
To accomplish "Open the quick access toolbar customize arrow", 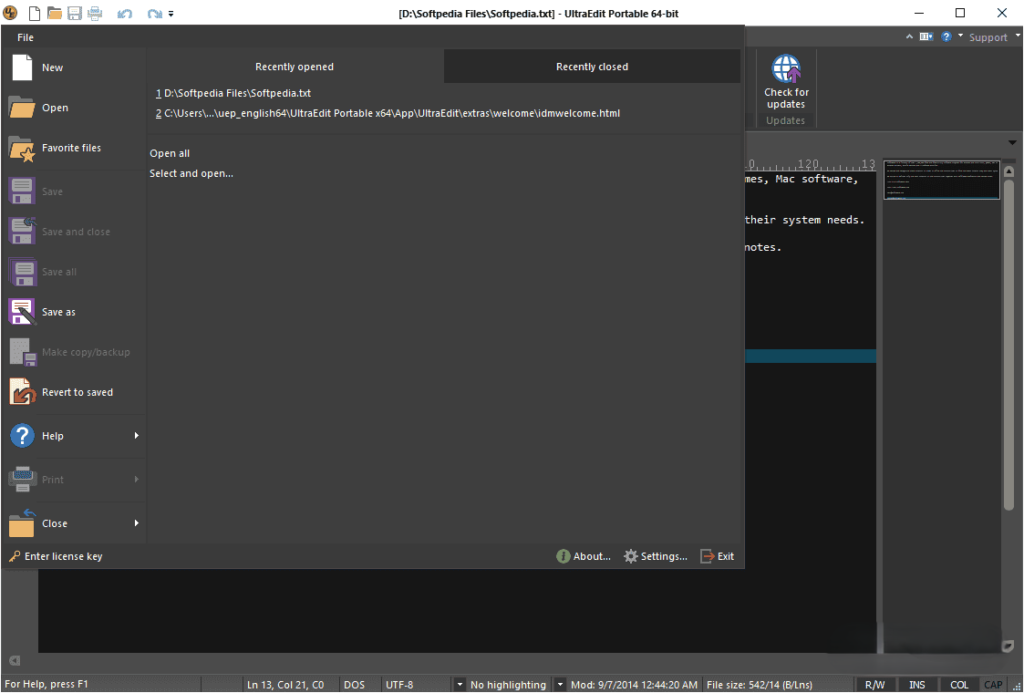I will point(171,13).
